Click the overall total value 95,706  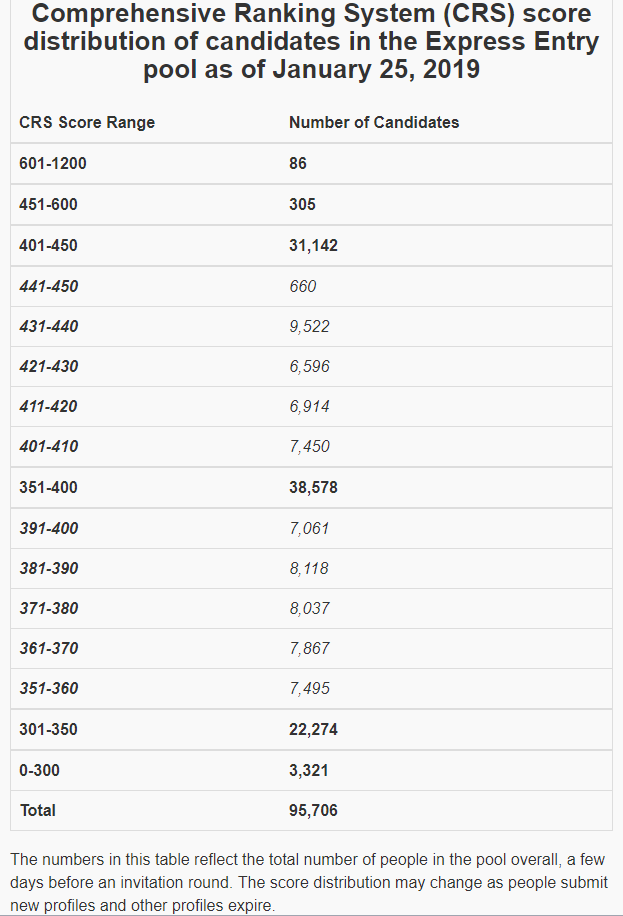313,810
